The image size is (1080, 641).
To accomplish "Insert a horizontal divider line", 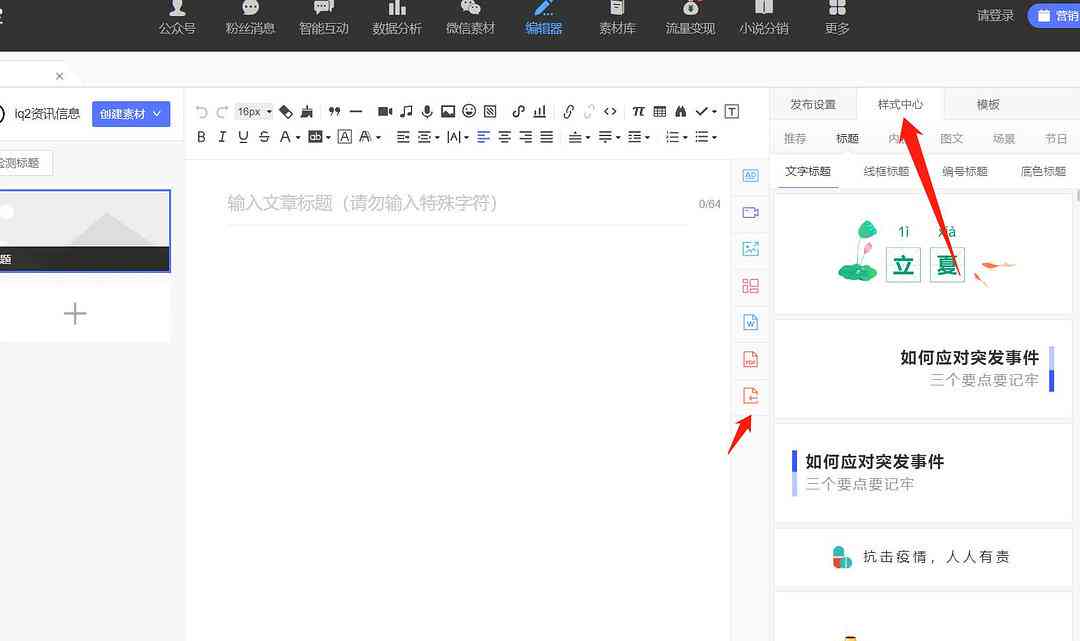I will pos(356,112).
